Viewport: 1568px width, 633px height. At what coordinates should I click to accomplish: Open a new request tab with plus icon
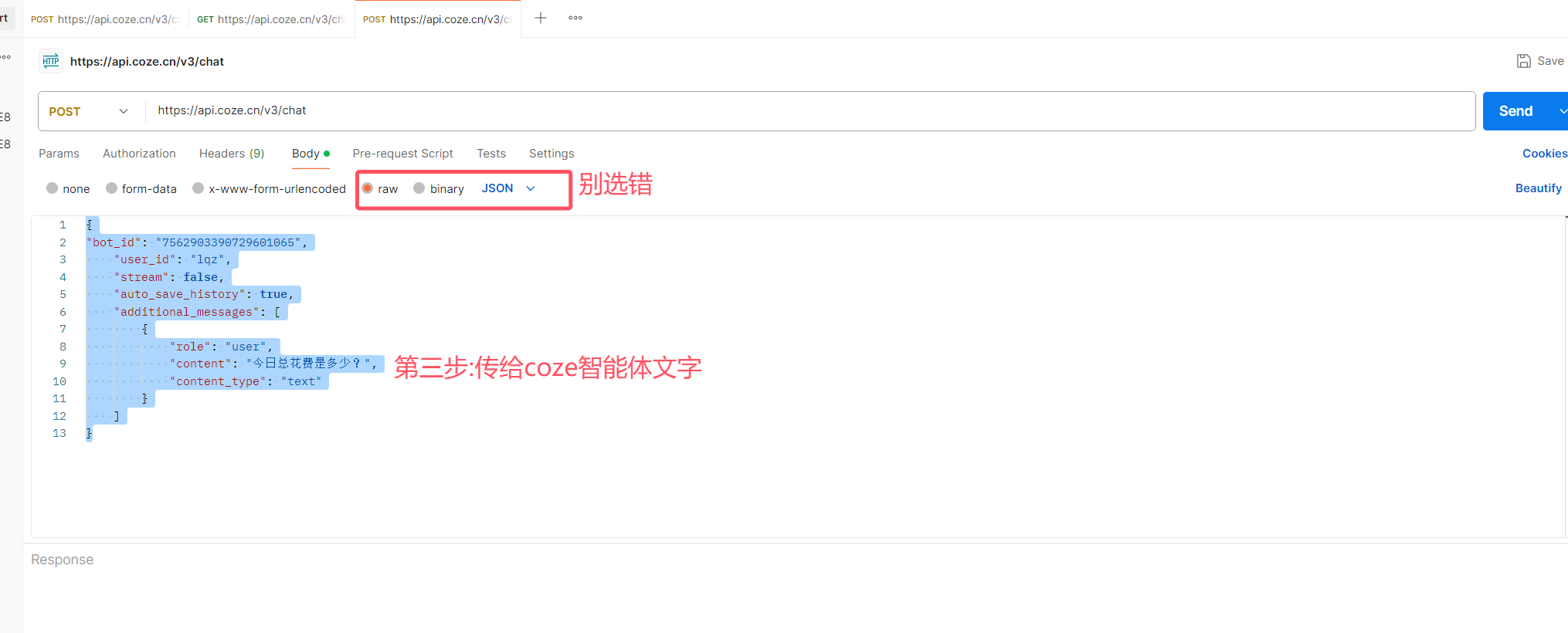[541, 18]
